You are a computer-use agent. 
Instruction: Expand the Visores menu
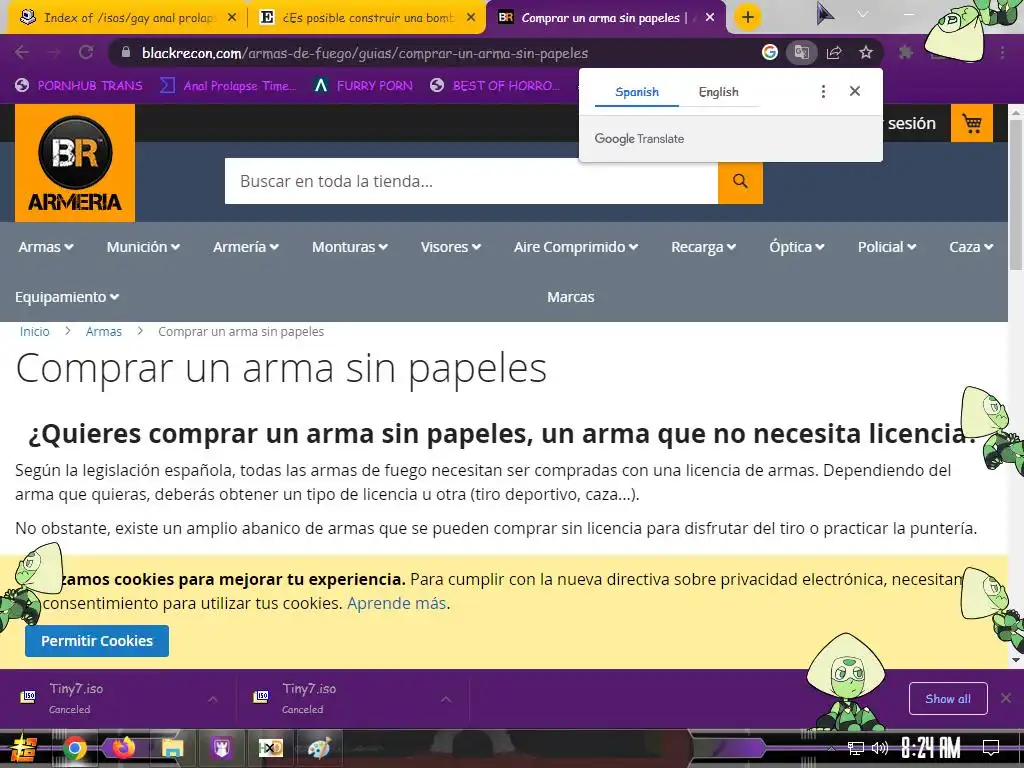pyautogui.click(x=451, y=247)
